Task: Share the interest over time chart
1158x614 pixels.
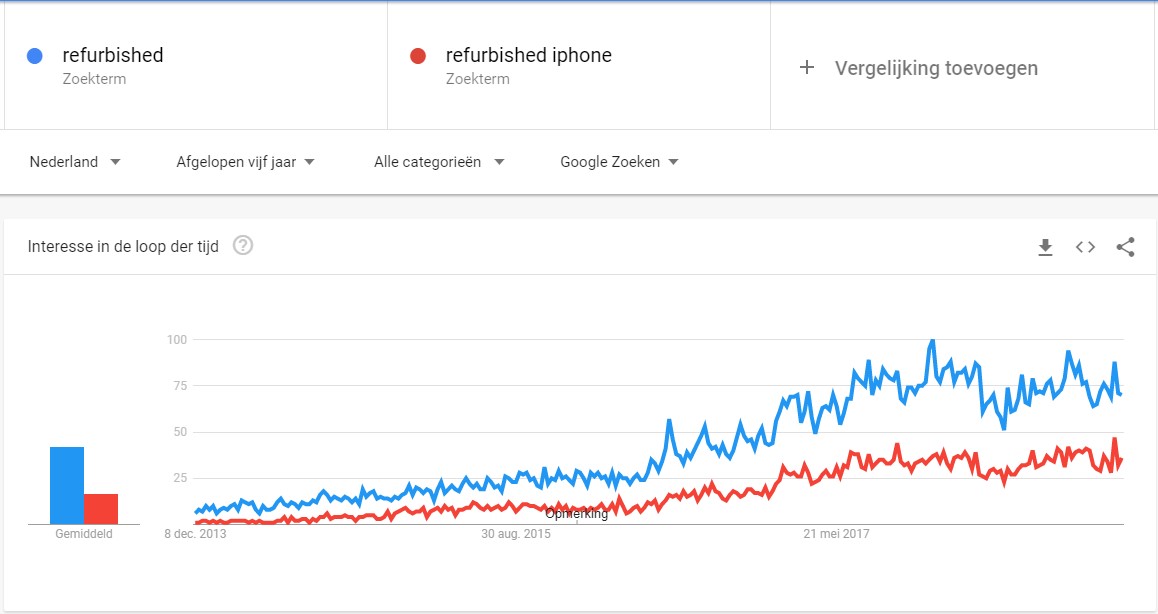Action: coord(1125,247)
